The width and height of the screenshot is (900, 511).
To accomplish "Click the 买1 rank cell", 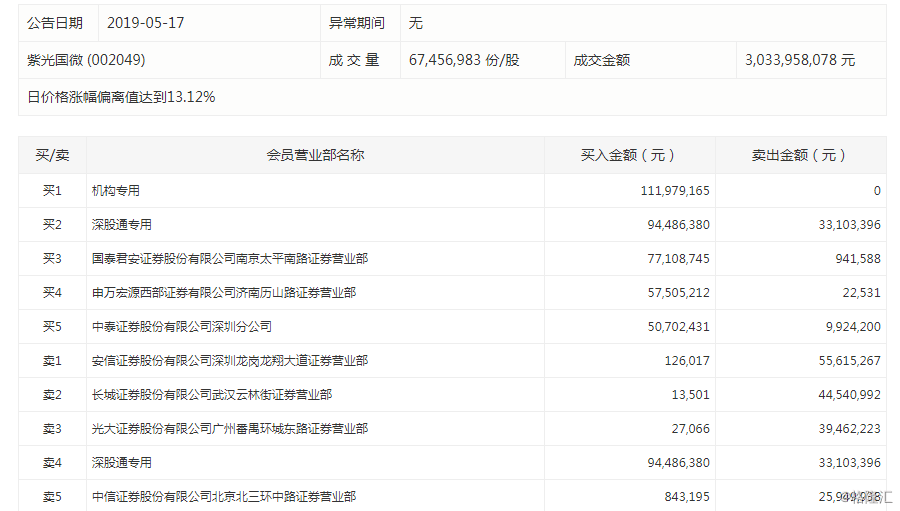I will click(x=52, y=191).
